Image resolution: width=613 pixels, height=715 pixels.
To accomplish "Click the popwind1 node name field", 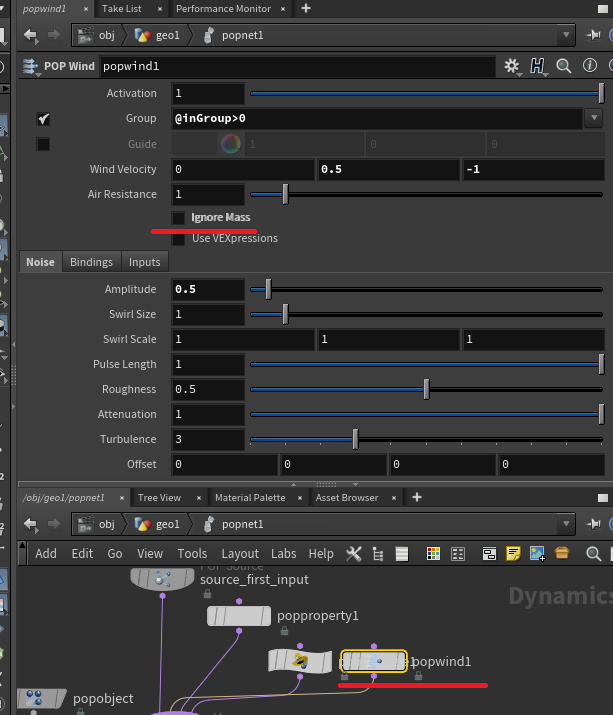I will click(297, 67).
